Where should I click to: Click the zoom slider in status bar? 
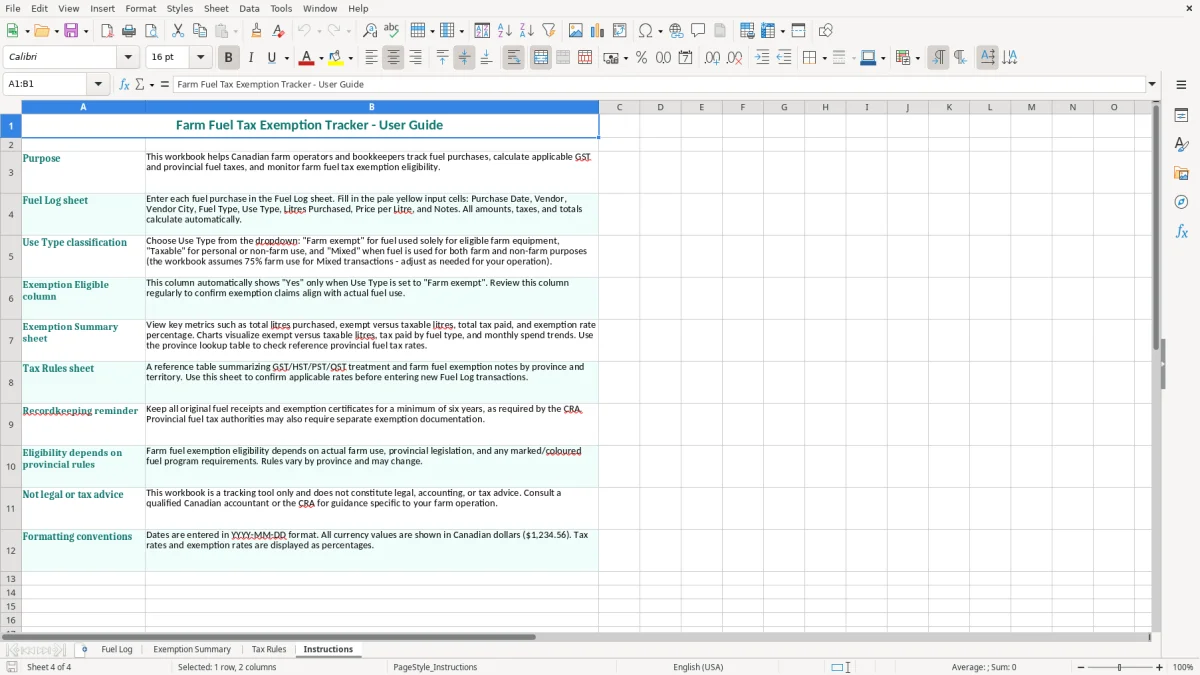[x=1120, y=667]
